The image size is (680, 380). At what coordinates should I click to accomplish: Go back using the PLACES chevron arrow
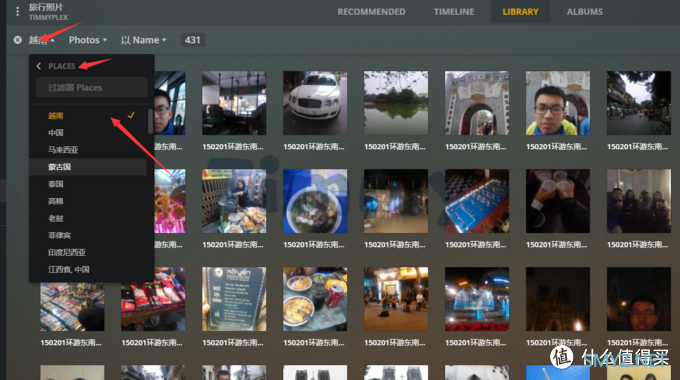(x=39, y=66)
